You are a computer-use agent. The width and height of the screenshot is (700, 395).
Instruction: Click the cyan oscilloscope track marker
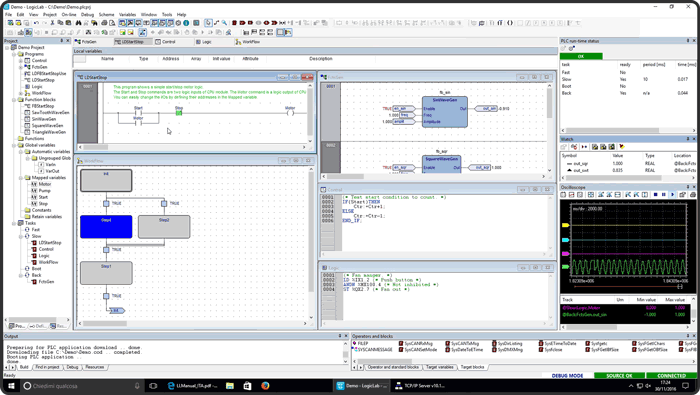(x=565, y=240)
